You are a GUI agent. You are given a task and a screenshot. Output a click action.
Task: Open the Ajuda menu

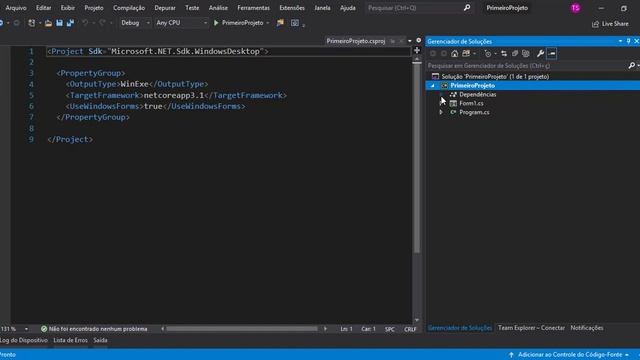click(x=348, y=8)
